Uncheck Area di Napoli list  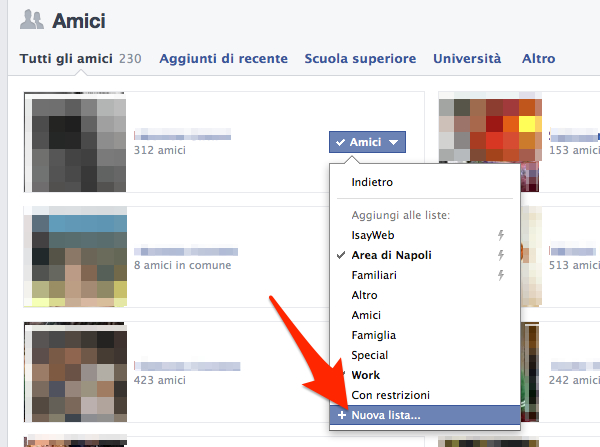425,255
